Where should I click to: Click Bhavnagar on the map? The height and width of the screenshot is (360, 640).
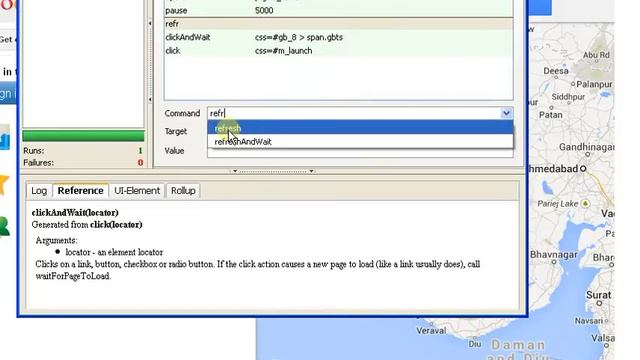553,254
